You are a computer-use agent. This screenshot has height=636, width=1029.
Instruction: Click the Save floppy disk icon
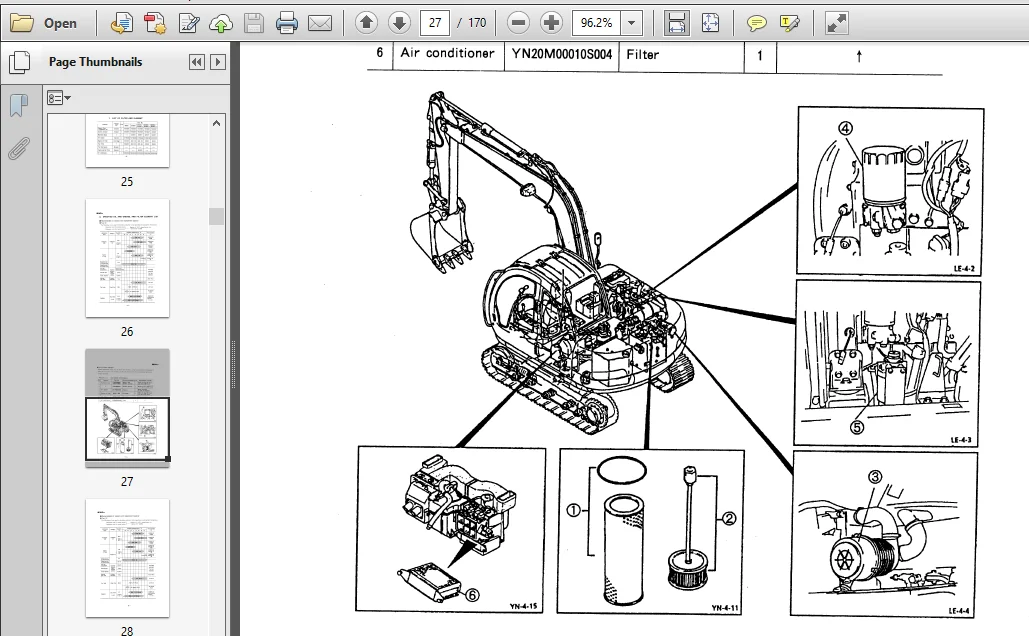click(x=254, y=24)
